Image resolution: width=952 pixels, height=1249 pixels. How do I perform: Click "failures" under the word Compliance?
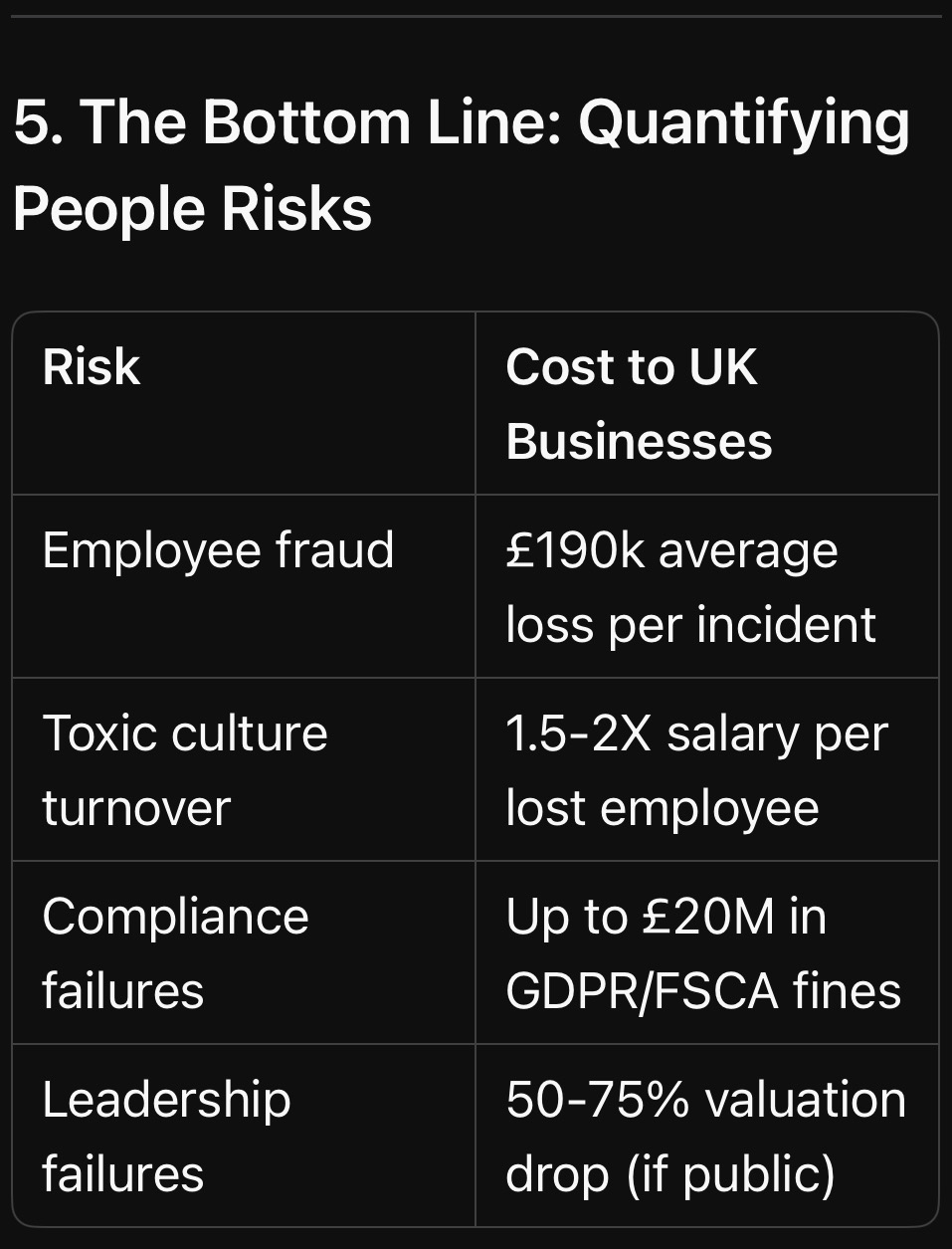[x=122, y=990]
